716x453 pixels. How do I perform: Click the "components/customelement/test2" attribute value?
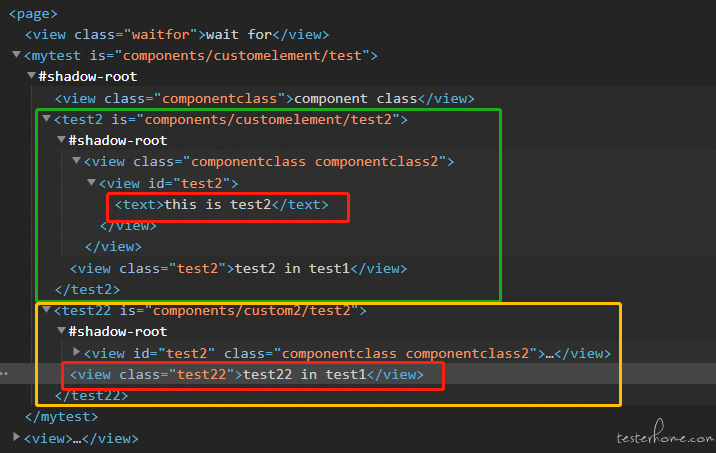pyautogui.click(x=268, y=120)
